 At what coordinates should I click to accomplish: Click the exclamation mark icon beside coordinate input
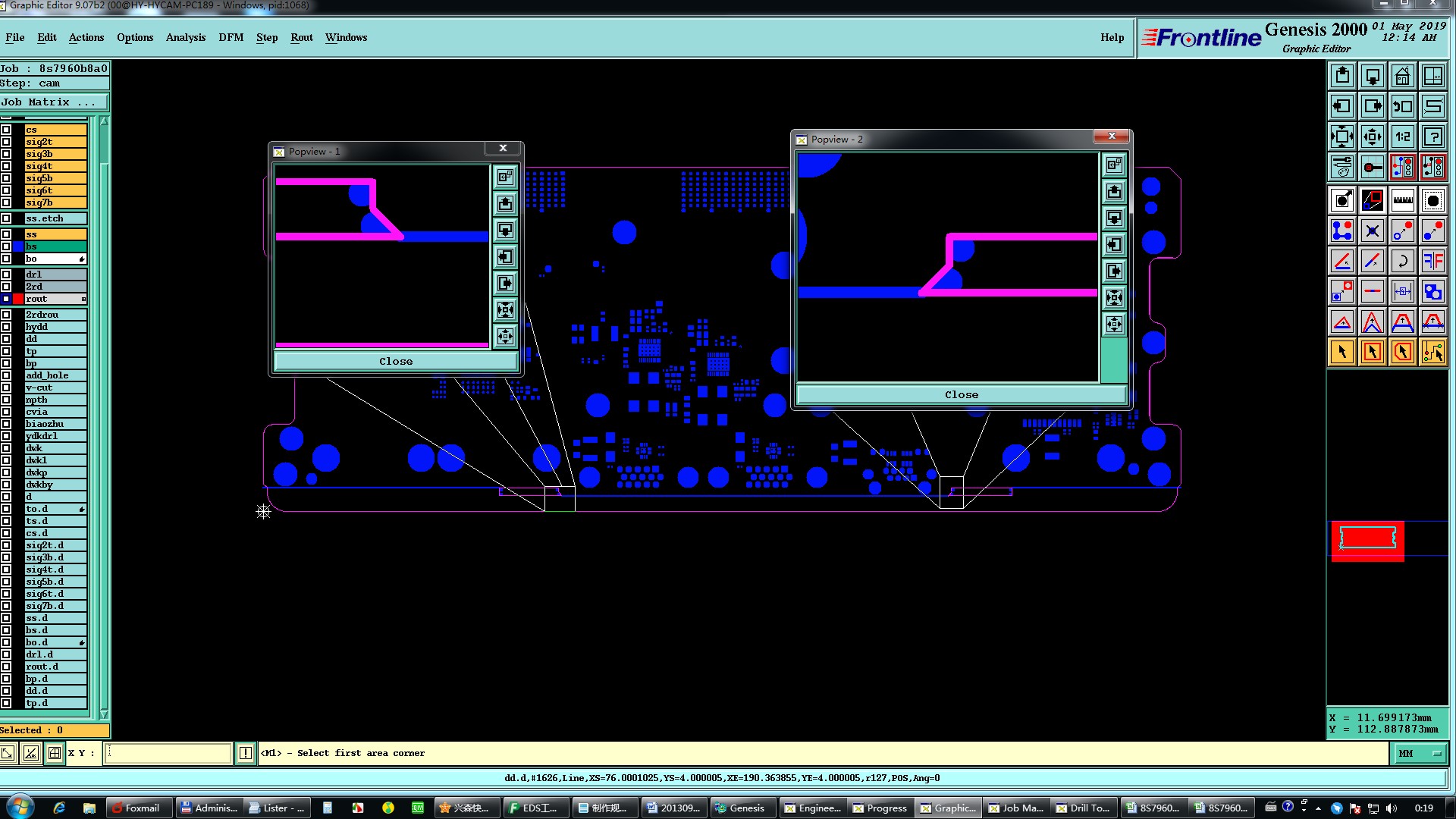pyautogui.click(x=246, y=753)
